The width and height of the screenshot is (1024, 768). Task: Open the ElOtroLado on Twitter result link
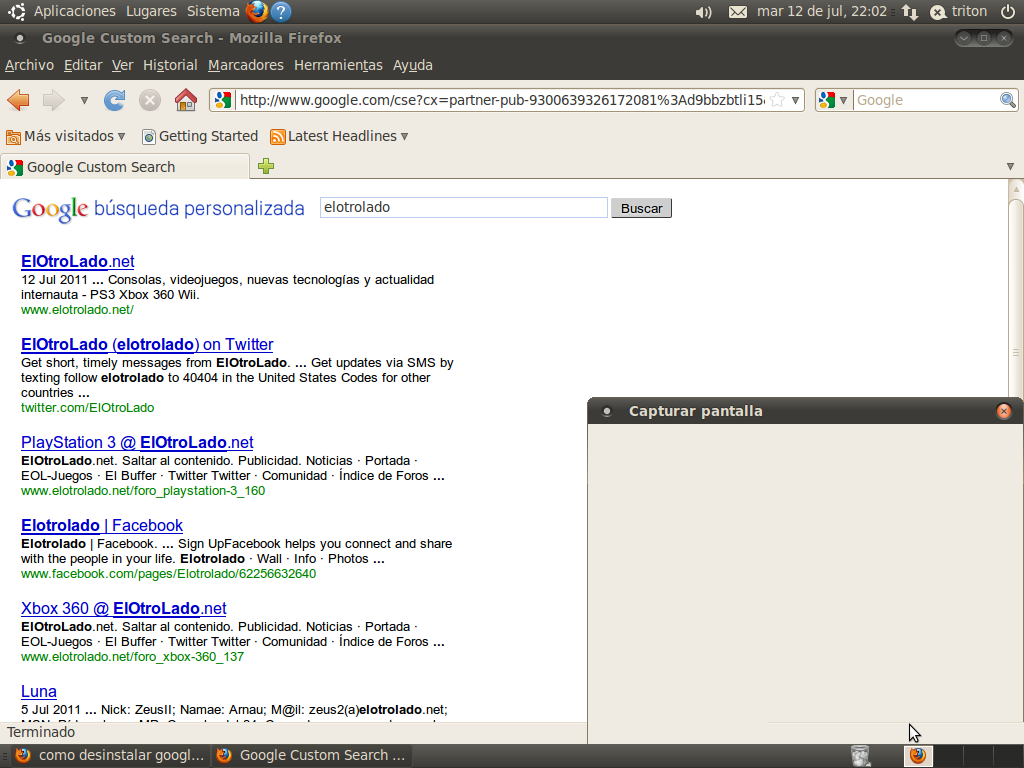click(147, 345)
